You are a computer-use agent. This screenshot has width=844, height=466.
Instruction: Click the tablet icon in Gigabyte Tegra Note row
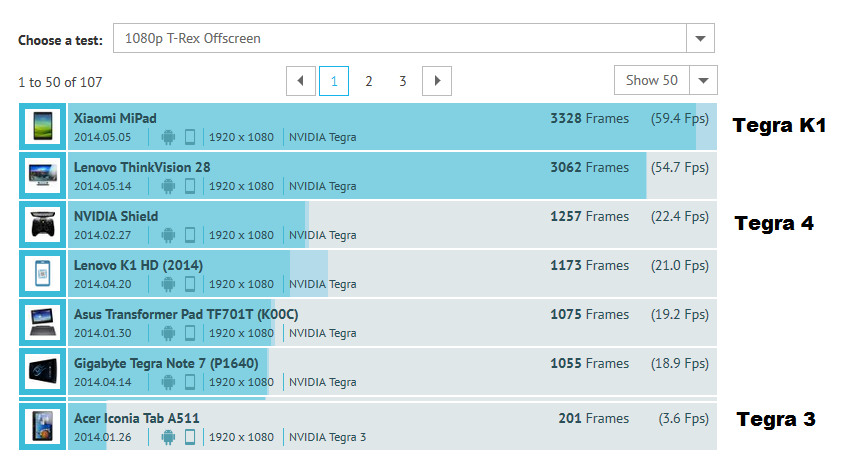click(189, 382)
